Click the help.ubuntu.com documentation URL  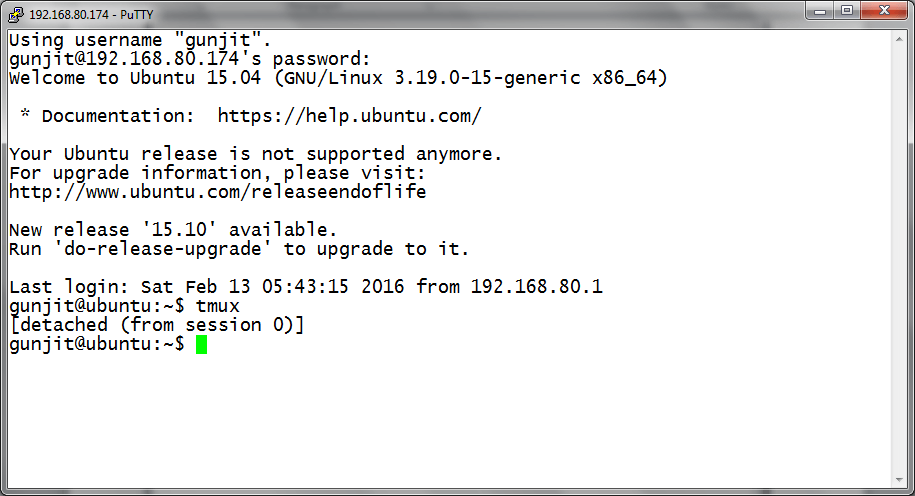click(349, 116)
